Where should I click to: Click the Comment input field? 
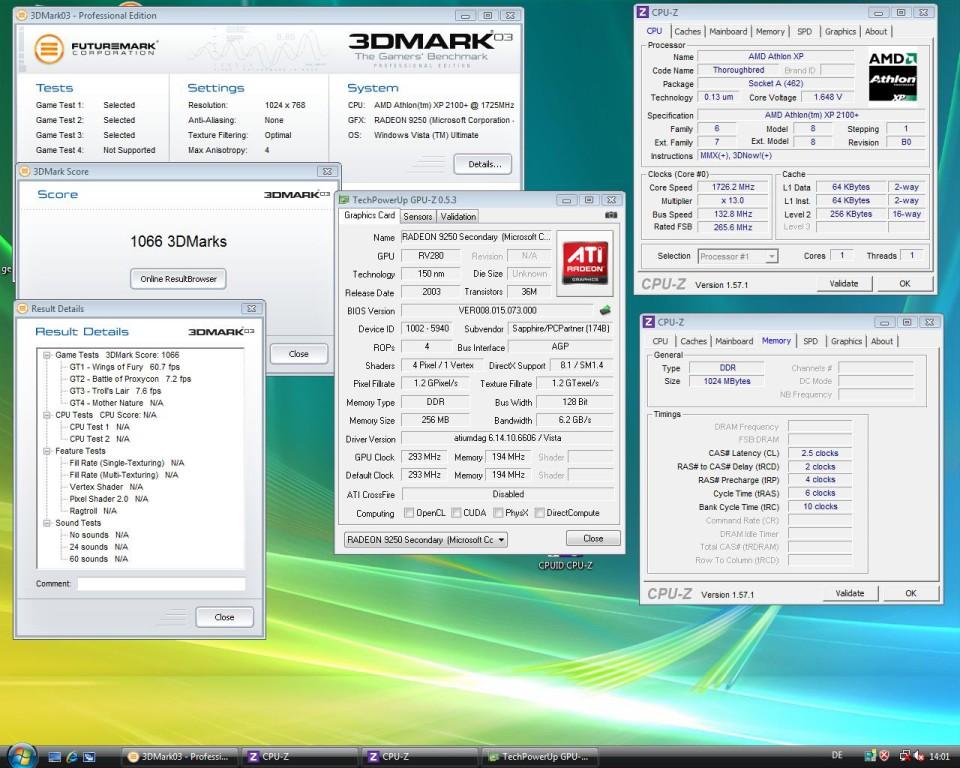click(x=161, y=584)
